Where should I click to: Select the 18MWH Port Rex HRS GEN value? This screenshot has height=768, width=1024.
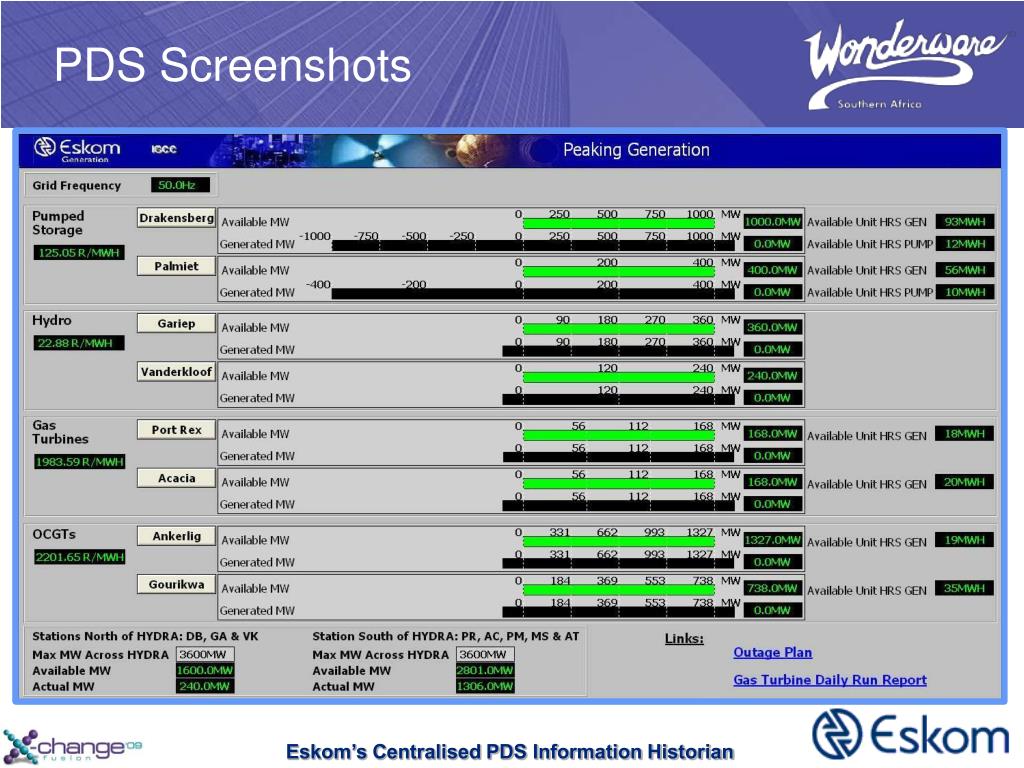tap(965, 434)
